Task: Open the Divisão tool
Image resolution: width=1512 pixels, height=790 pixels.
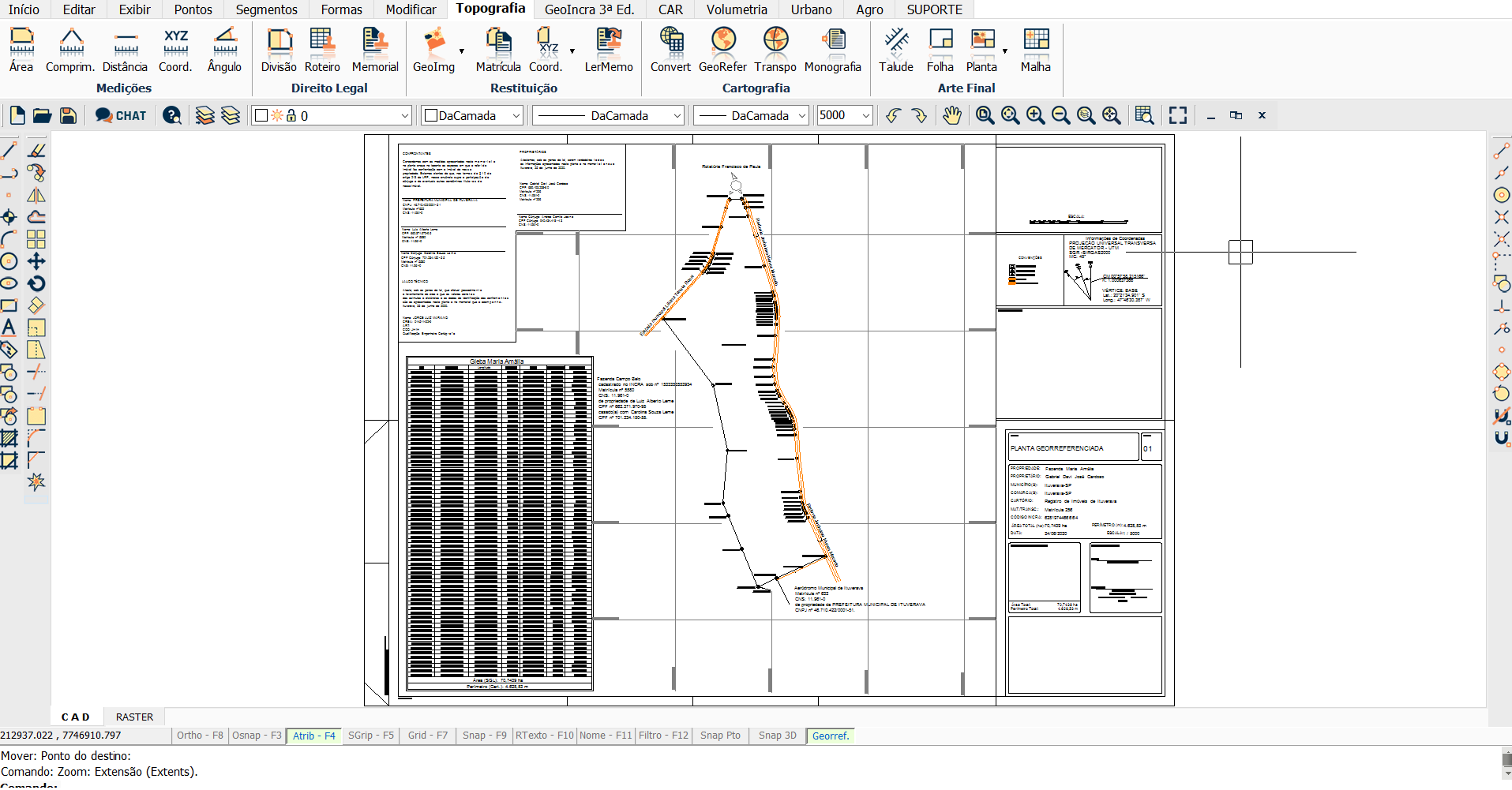Action: click(x=279, y=50)
